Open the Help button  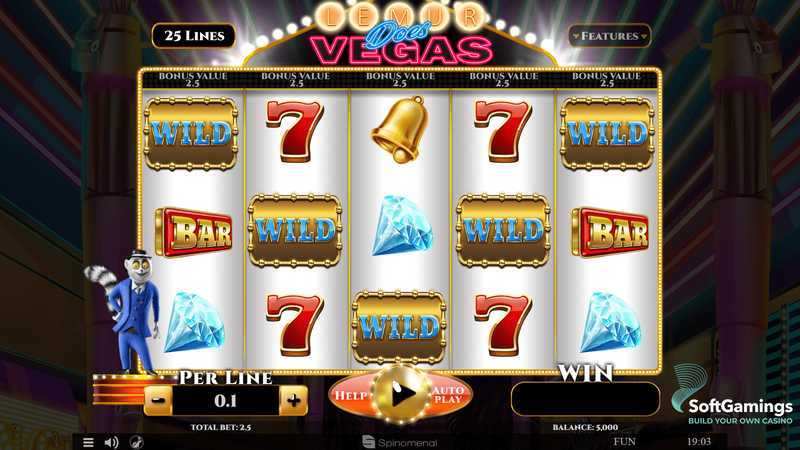point(351,395)
